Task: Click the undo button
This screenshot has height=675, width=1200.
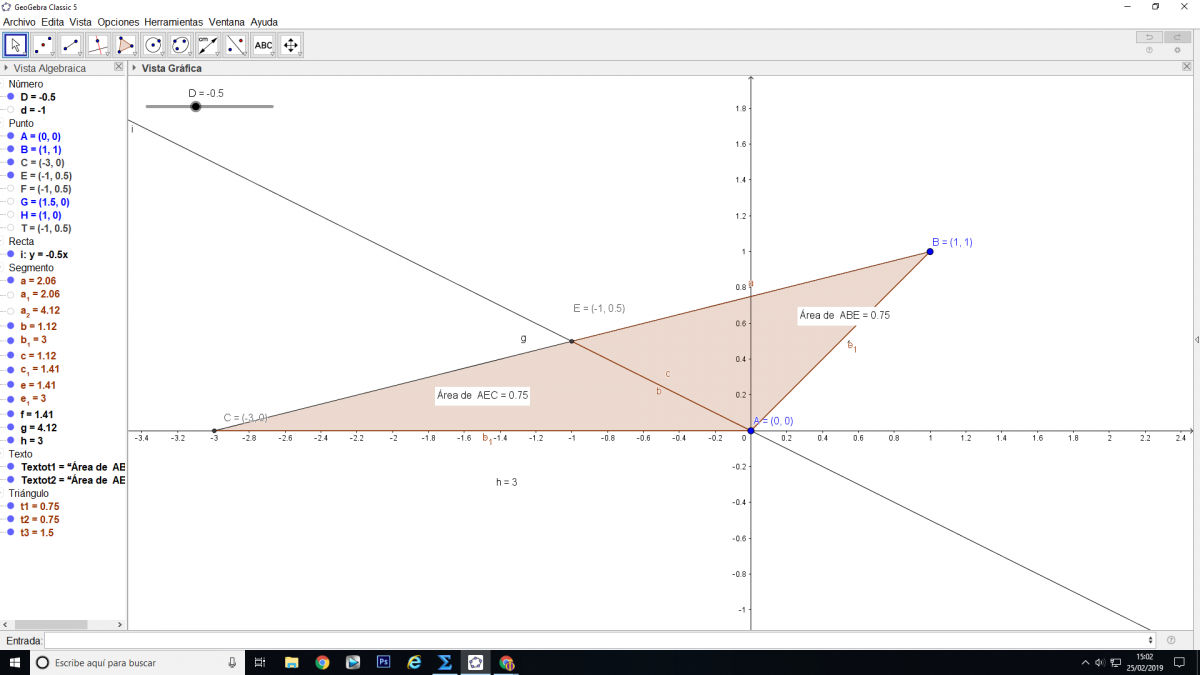Action: 1149,37
